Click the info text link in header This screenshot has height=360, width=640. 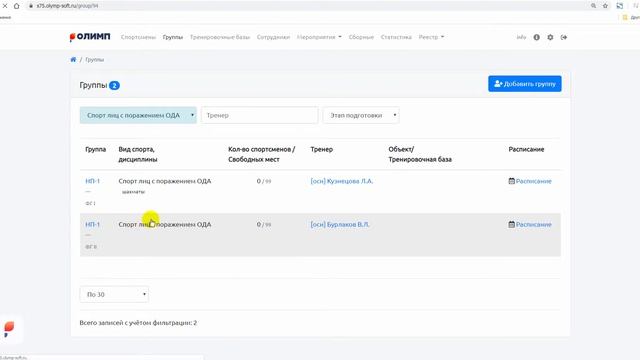point(521,37)
